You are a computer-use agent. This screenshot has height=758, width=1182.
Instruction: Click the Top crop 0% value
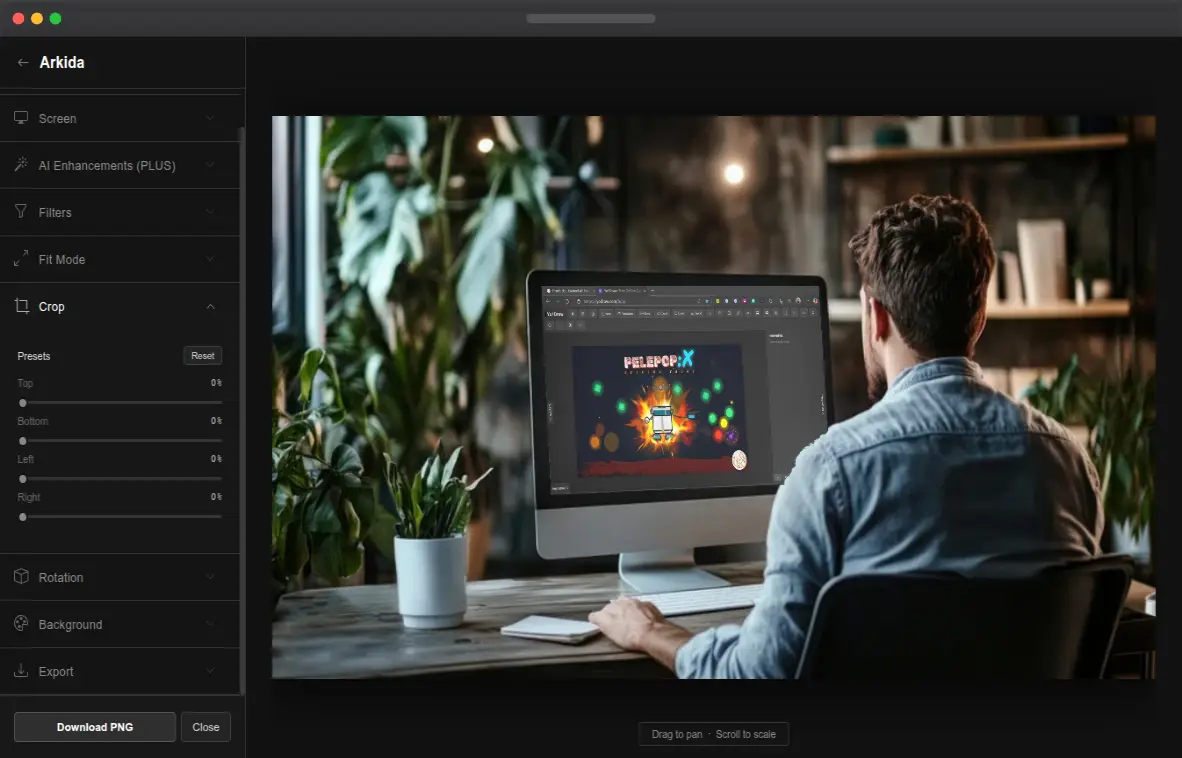216,383
